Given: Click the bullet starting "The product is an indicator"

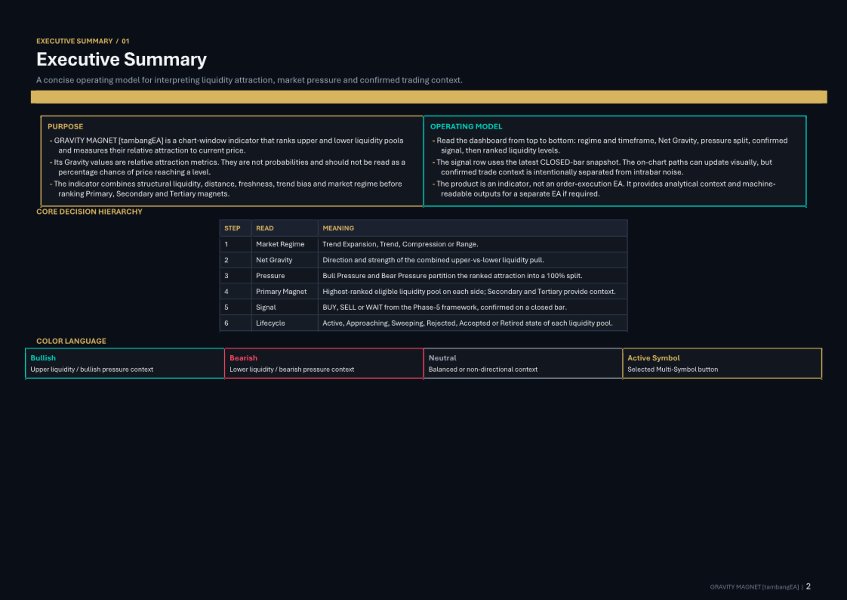Looking at the screenshot, I should [604, 188].
